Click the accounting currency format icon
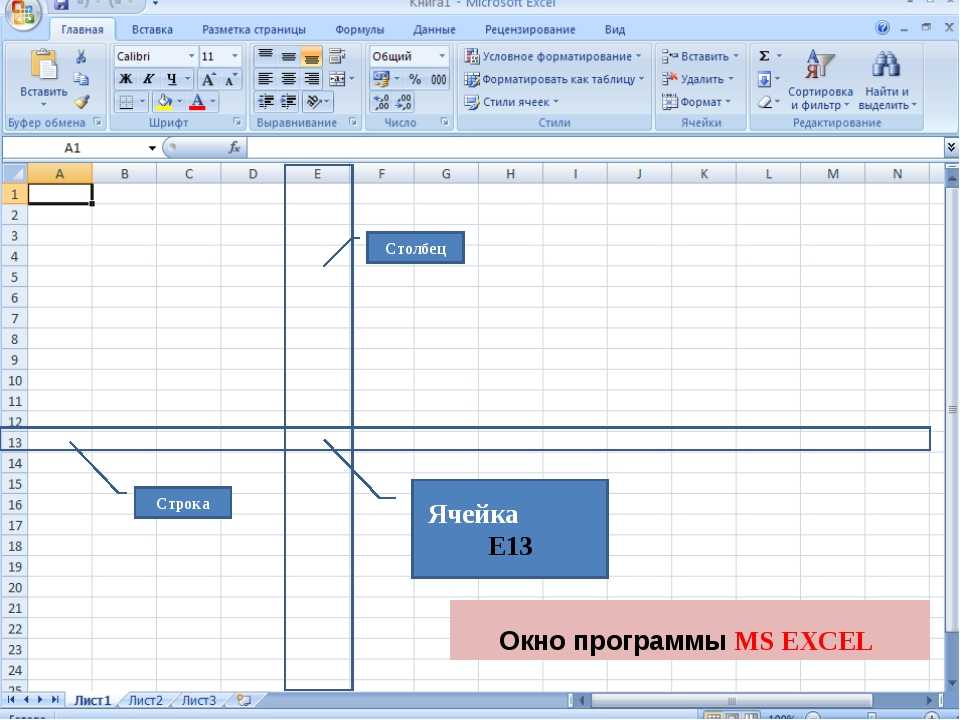This screenshot has width=960, height=720. [x=381, y=79]
